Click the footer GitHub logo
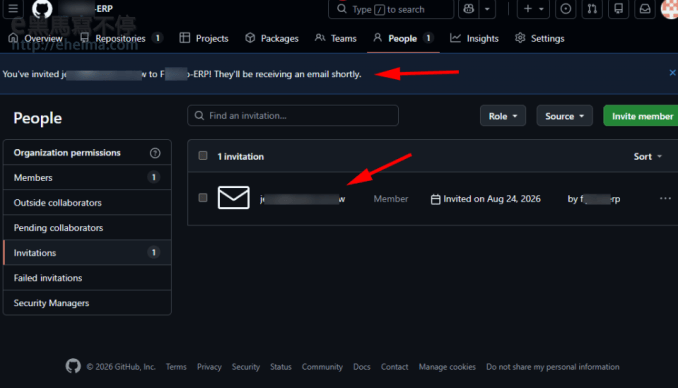 (x=73, y=366)
